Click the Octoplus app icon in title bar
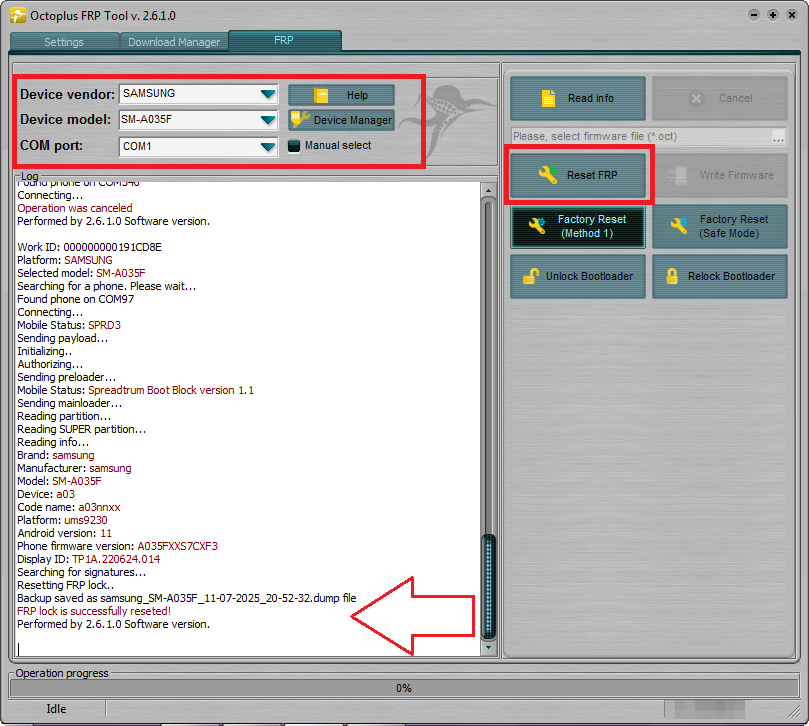This screenshot has height=726, width=809. 18,15
